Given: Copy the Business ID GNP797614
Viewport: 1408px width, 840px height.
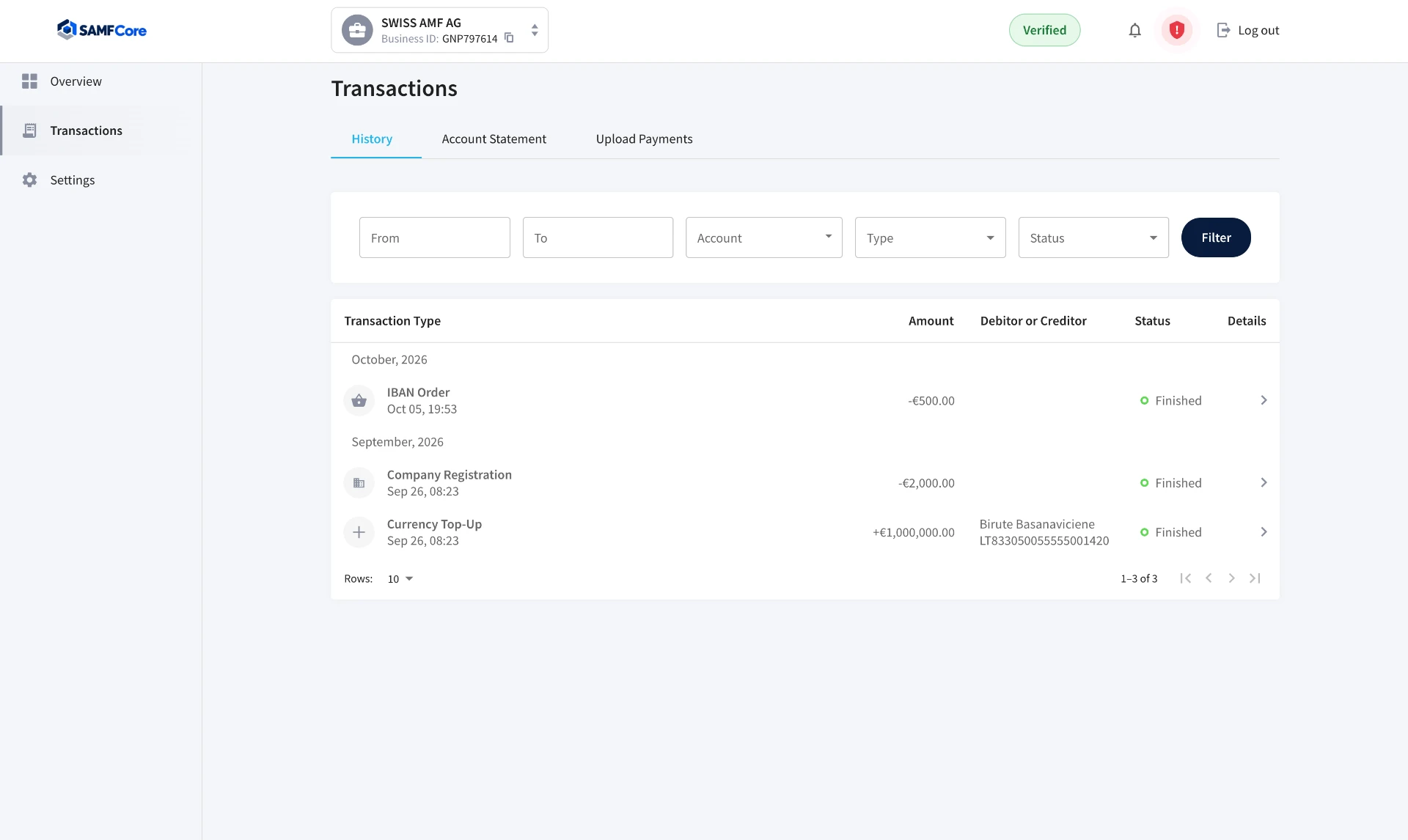Looking at the screenshot, I should [x=509, y=38].
